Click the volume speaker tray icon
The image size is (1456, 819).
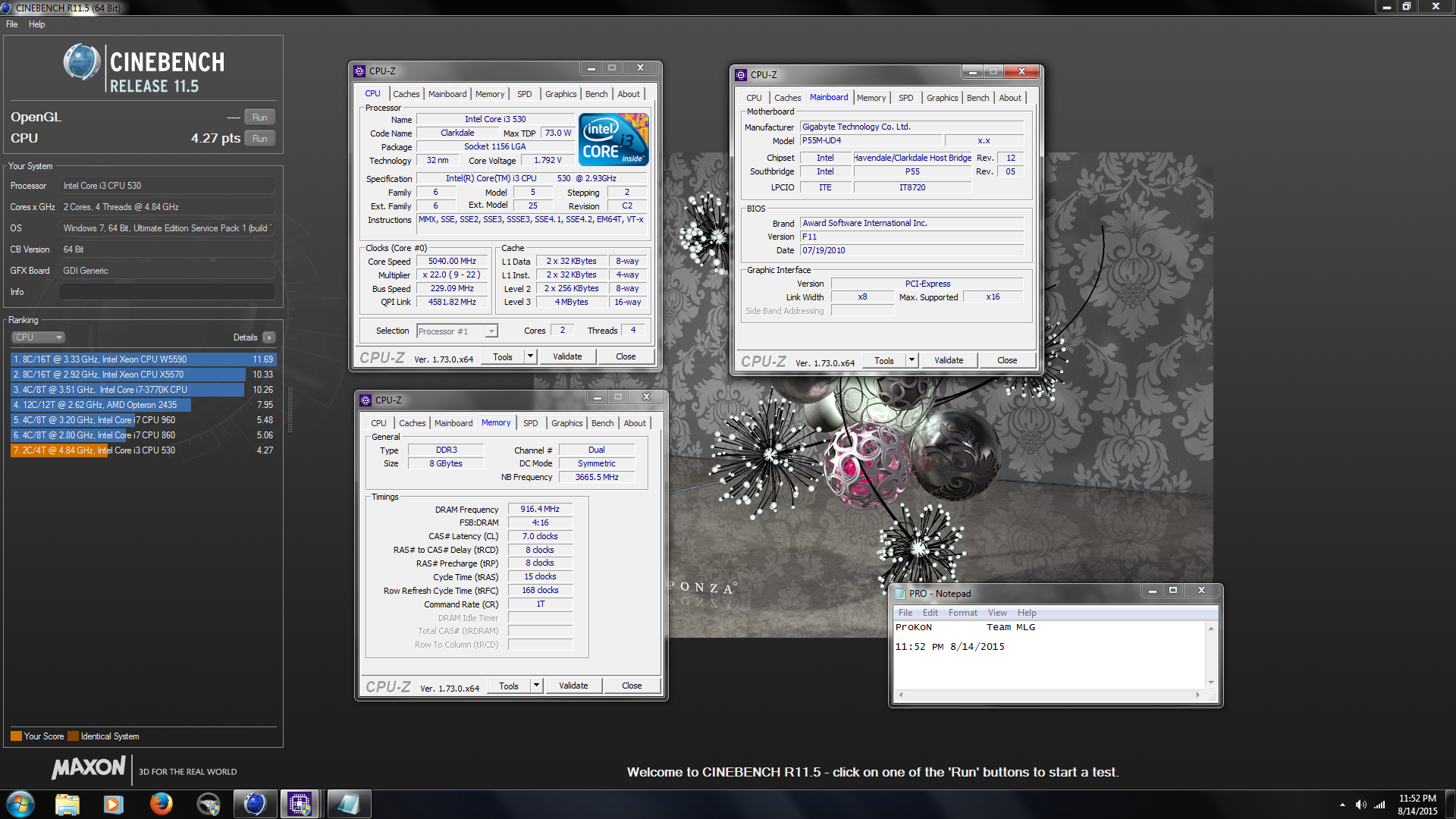pyautogui.click(x=1360, y=805)
